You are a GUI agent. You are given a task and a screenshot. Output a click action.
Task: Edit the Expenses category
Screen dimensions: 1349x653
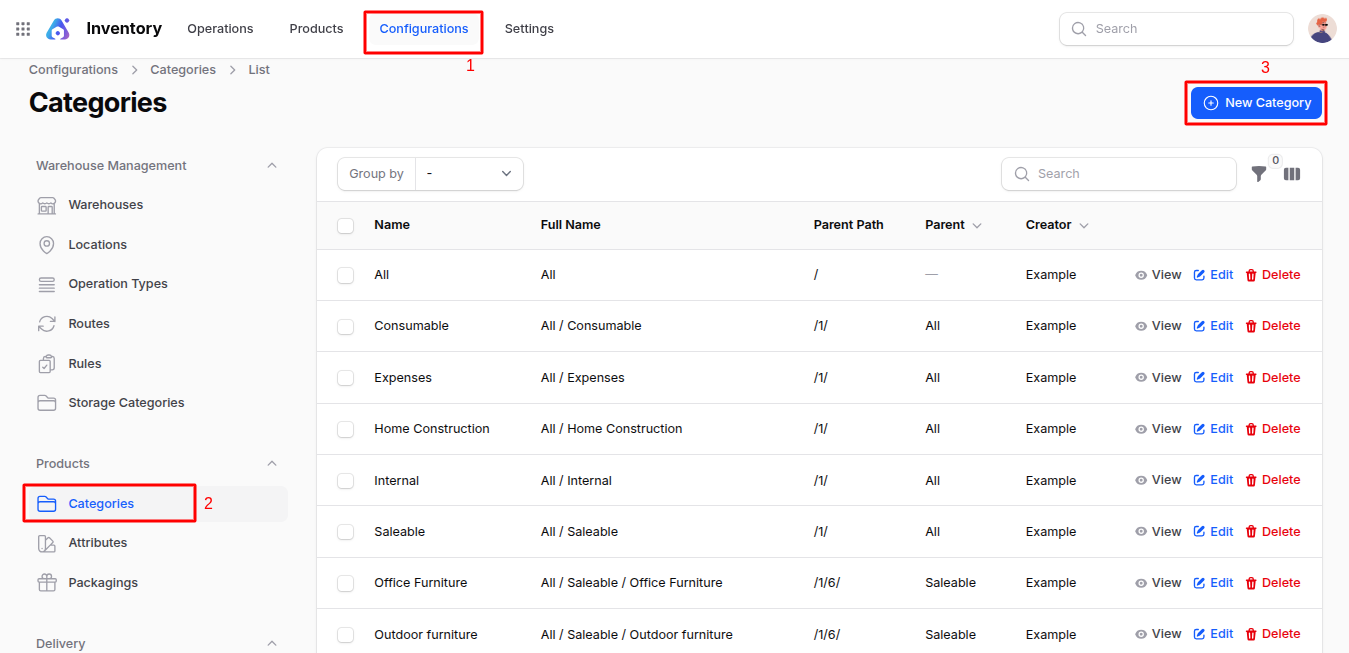click(1213, 377)
